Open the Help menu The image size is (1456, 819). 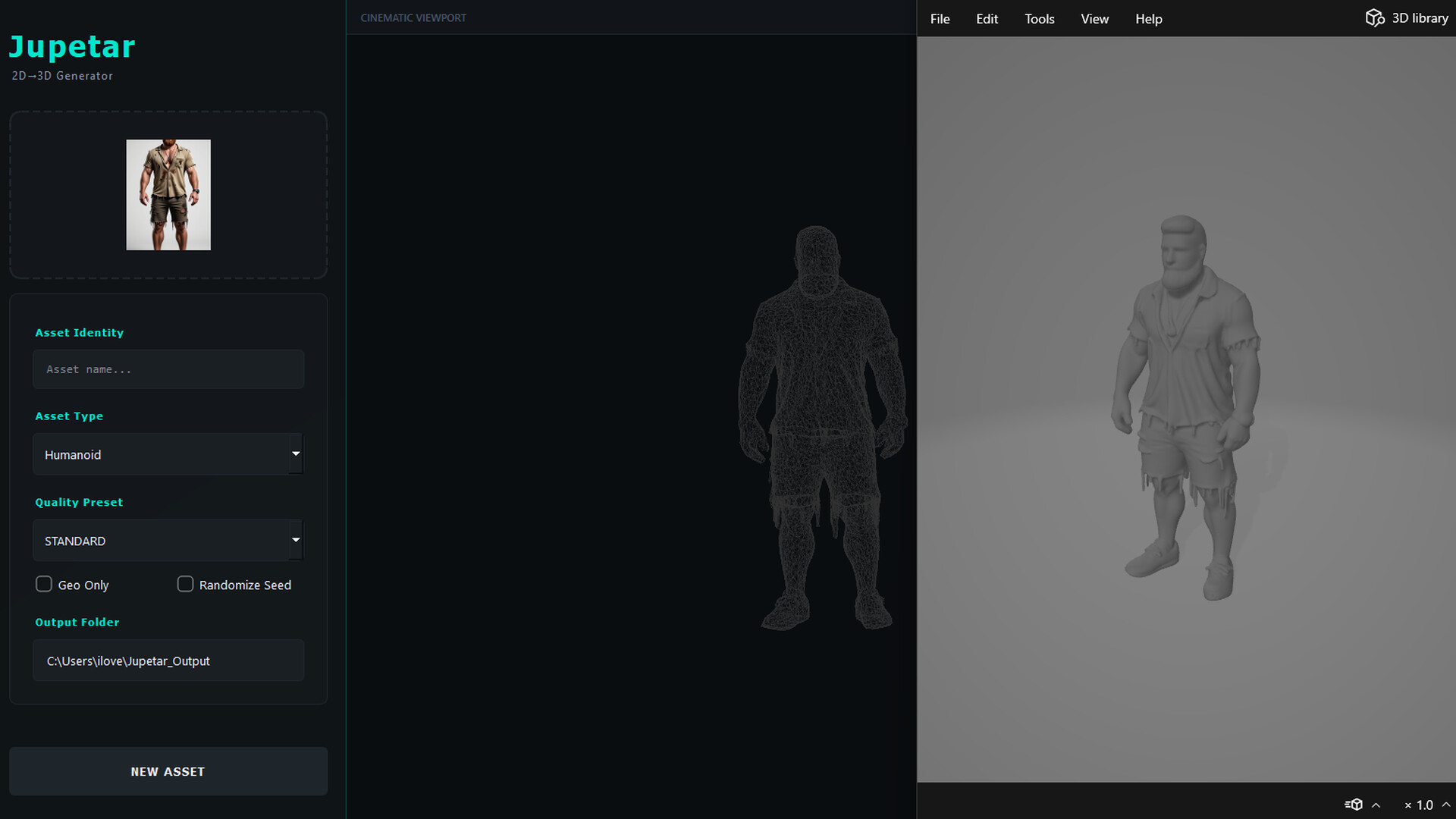pyautogui.click(x=1148, y=19)
